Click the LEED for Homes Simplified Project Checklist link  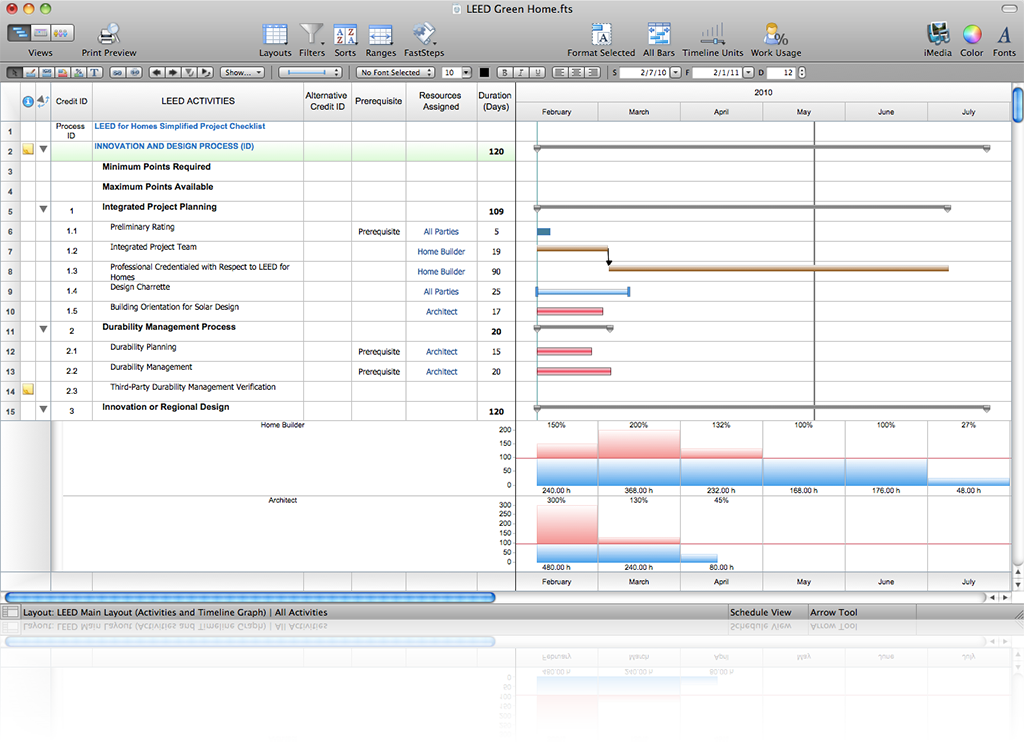coord(180,127)
